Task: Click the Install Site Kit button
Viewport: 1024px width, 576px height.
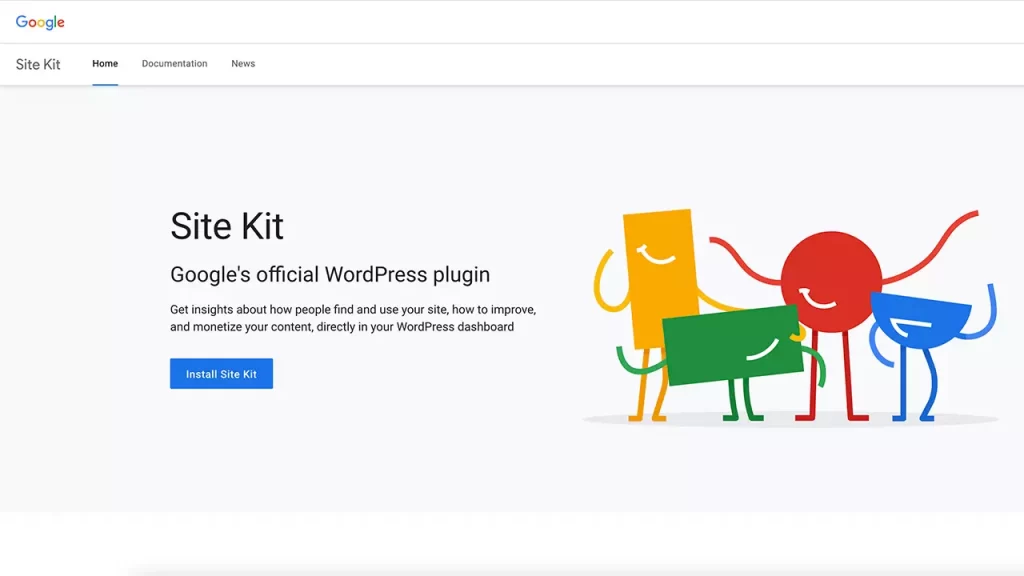Action: (221, 374)
